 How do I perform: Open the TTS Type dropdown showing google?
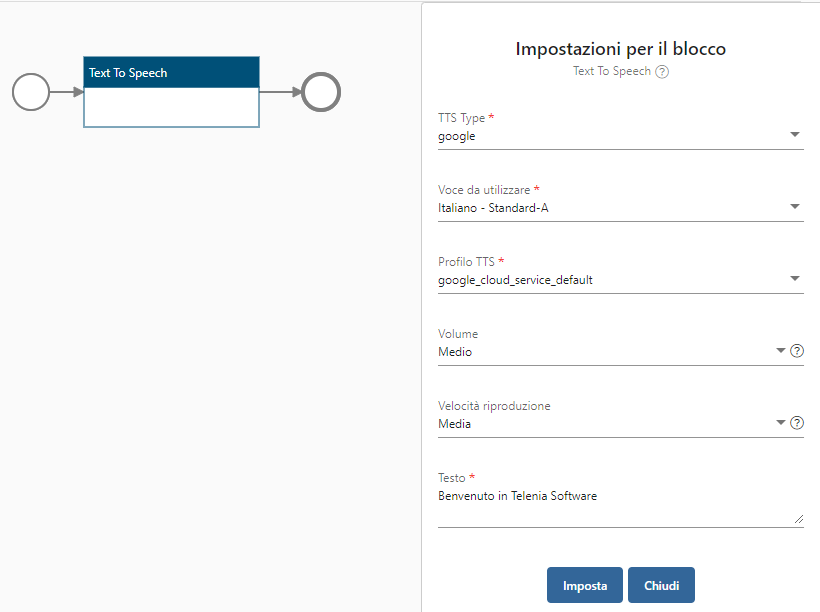click(621, 136)
